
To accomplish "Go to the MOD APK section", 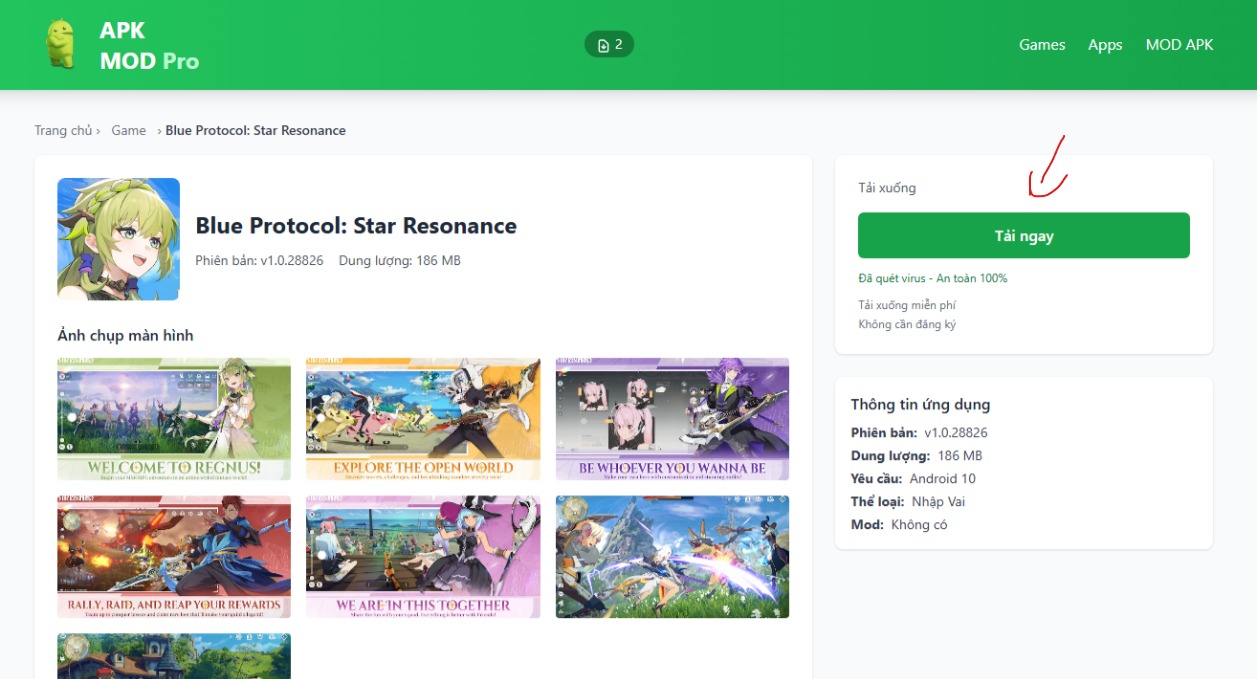I will click(1179, 45).
